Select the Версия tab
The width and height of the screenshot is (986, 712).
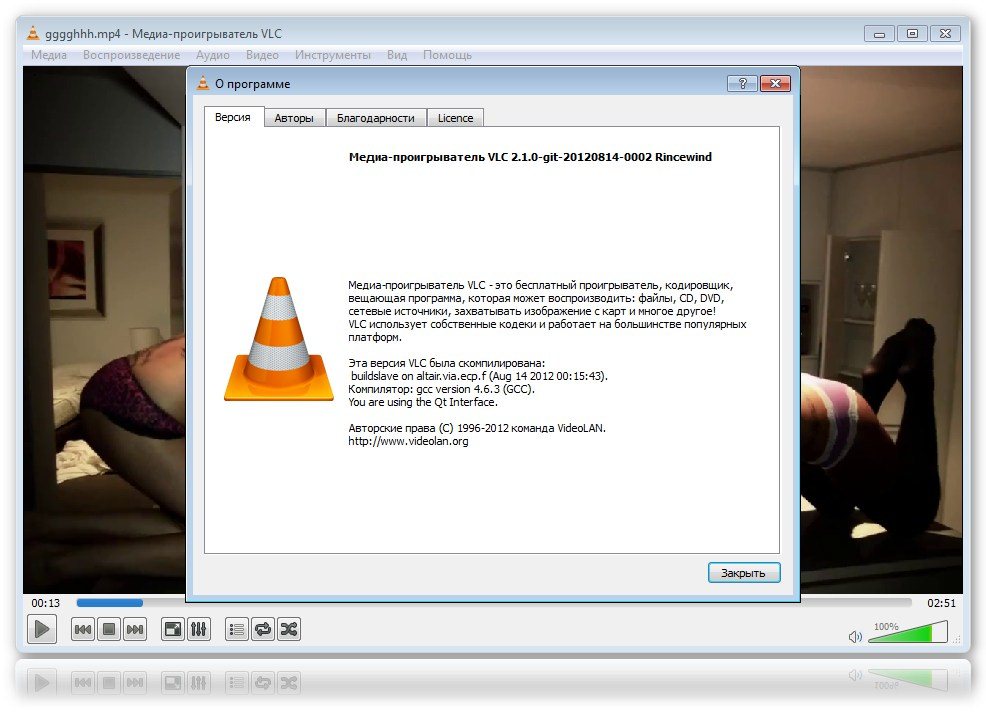[233, 118]
